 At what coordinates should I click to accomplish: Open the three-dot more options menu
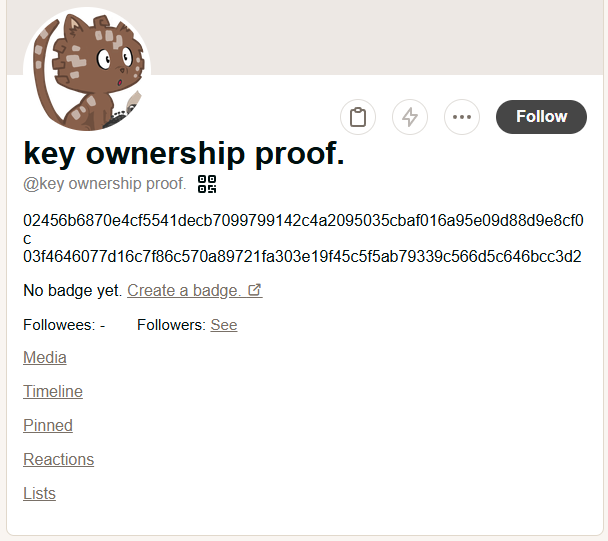tap(461, 117)
